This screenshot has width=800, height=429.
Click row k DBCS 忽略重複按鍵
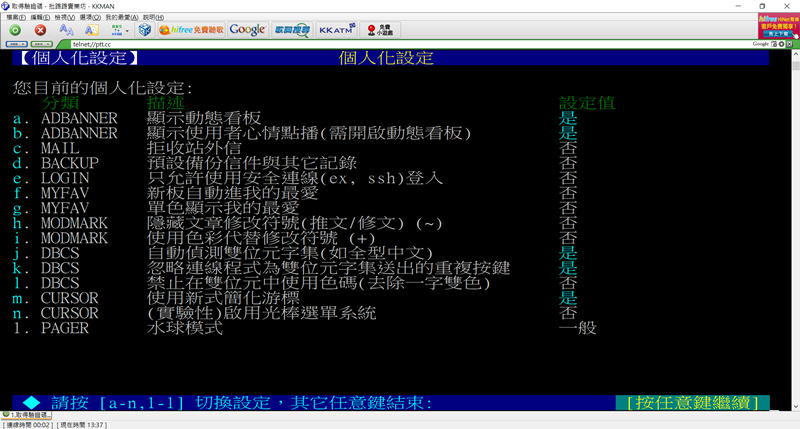point(295,268)
